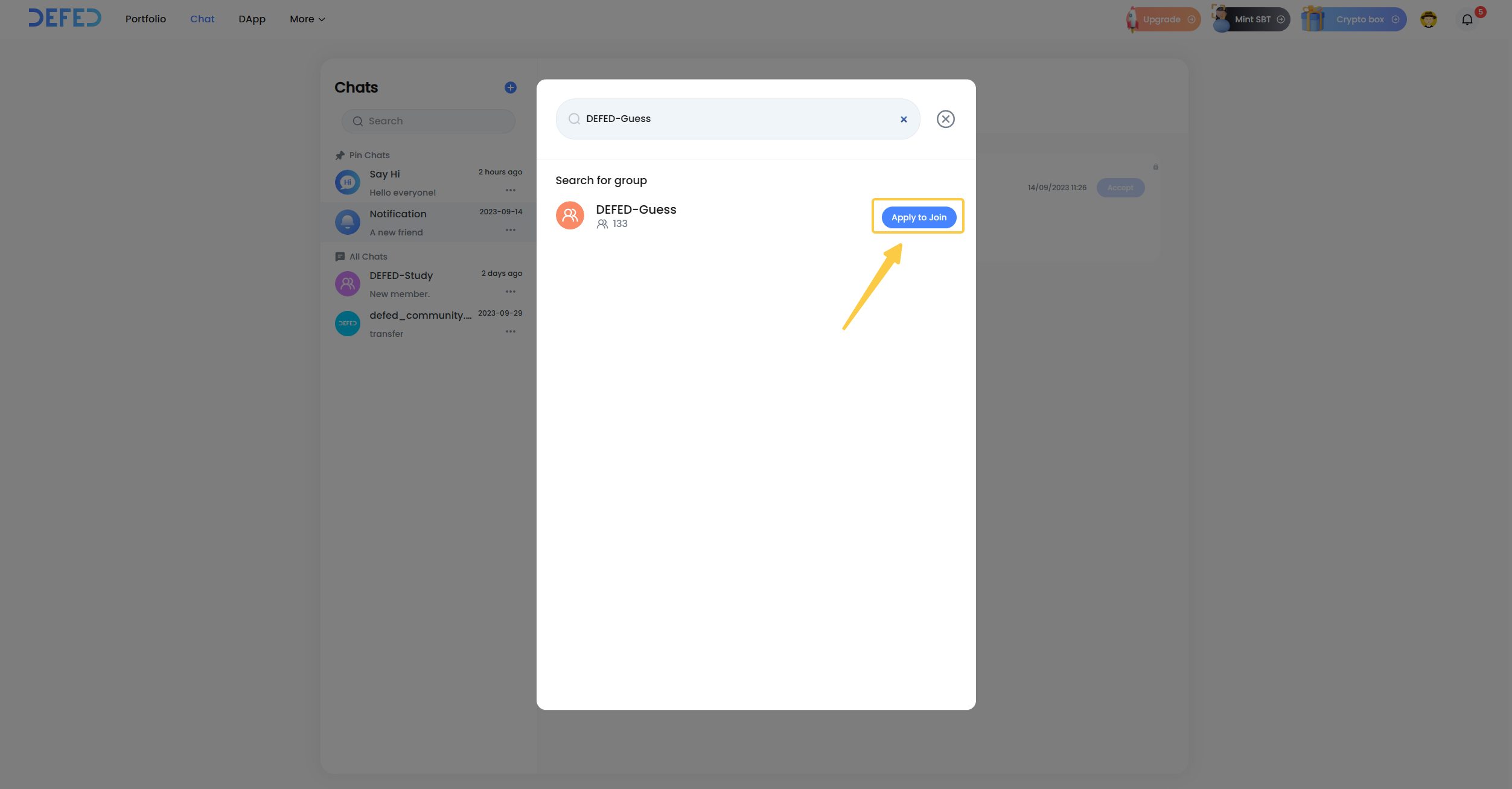Click the user profile avatar
Viewport: 1512px width, 789px height.
1428,20
